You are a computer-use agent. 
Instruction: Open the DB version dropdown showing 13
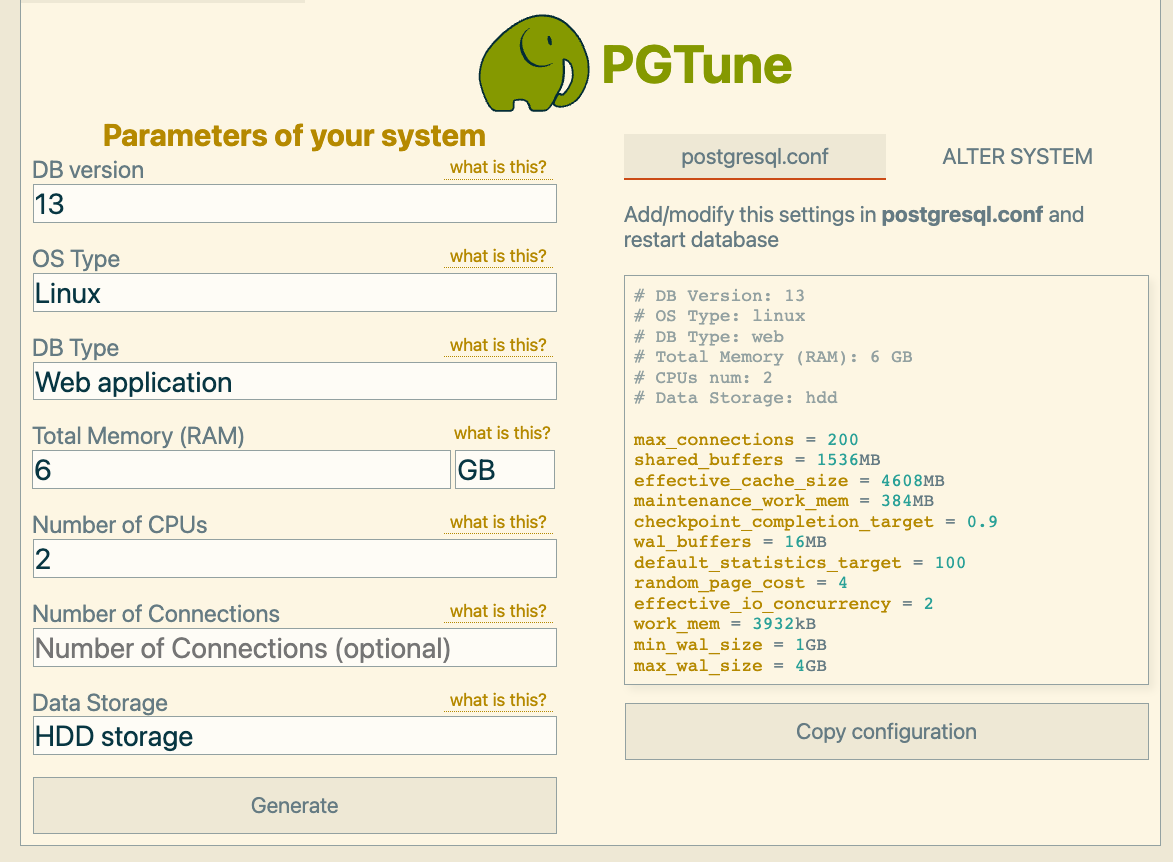point(295,204)
